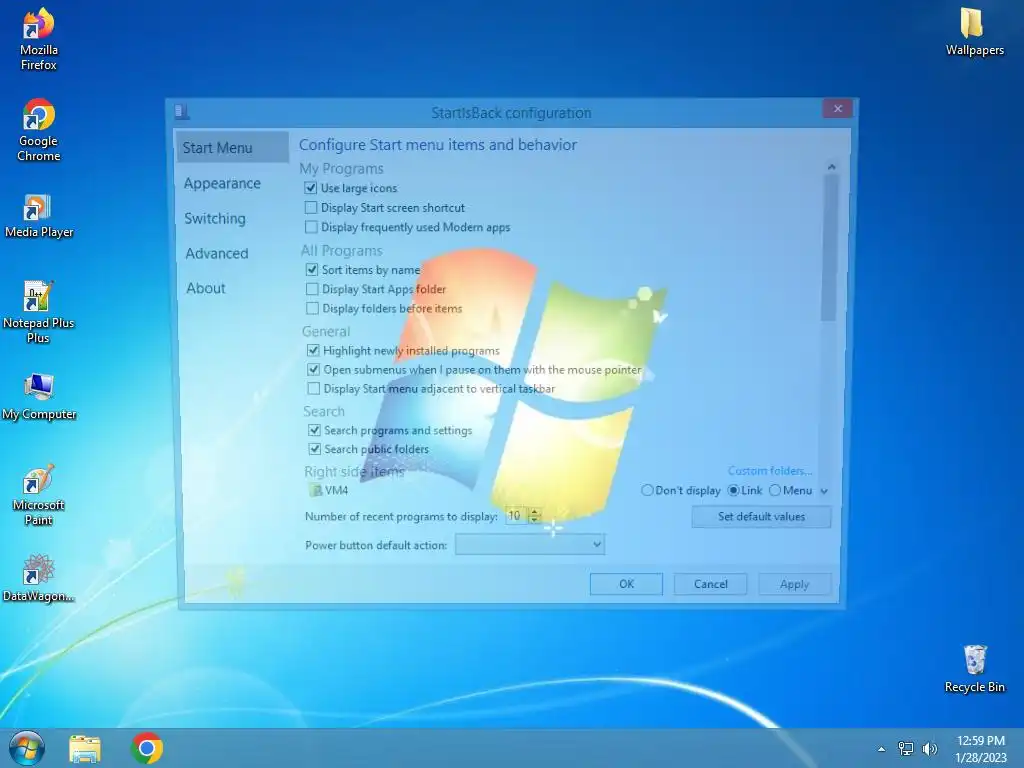This screenshot has height=768, width=1024.
Task: Switch to the Start Menu tab
Action: [232, 148]
